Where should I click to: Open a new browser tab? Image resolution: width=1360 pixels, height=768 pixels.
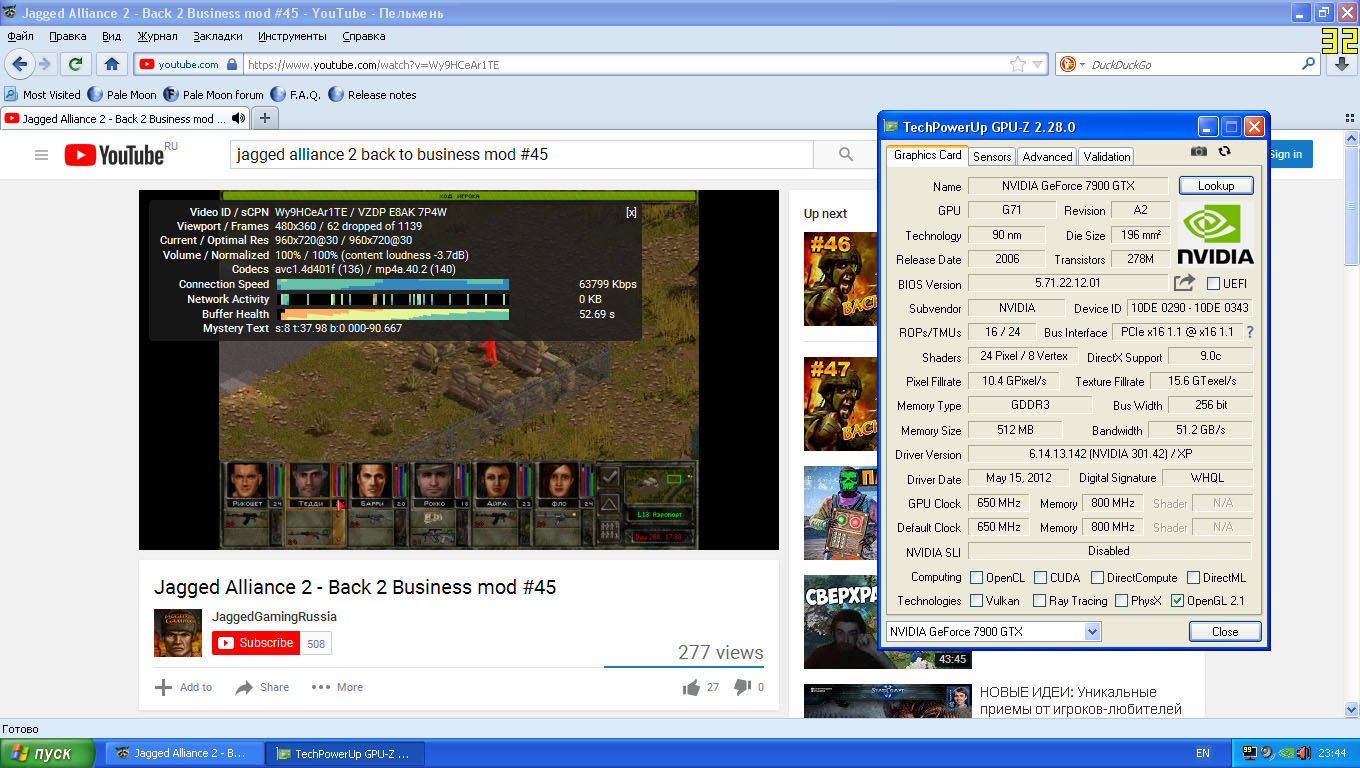(265, 118)
